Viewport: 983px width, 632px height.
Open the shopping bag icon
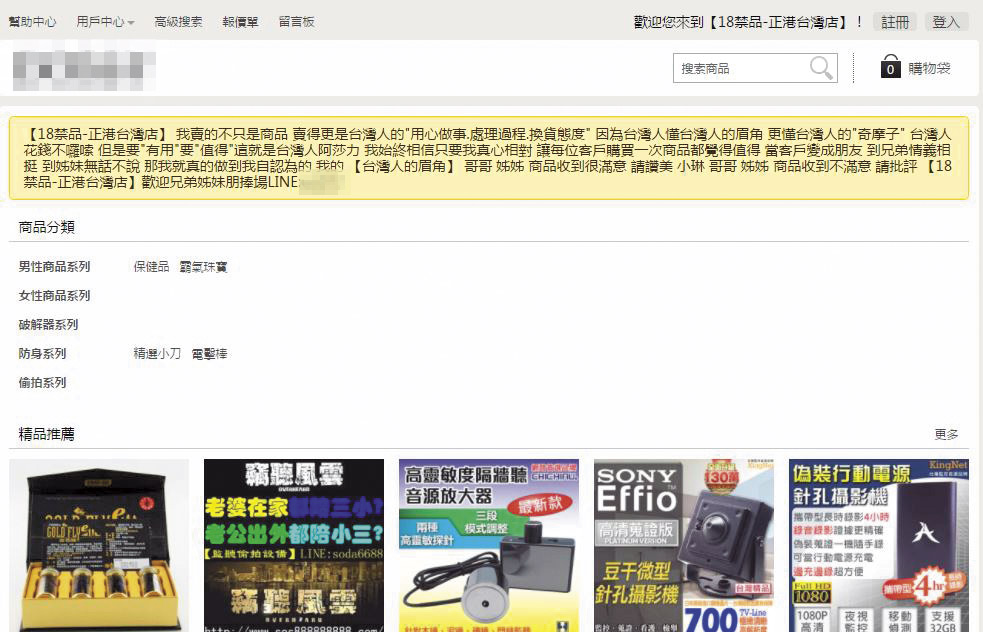pos(890,66)
